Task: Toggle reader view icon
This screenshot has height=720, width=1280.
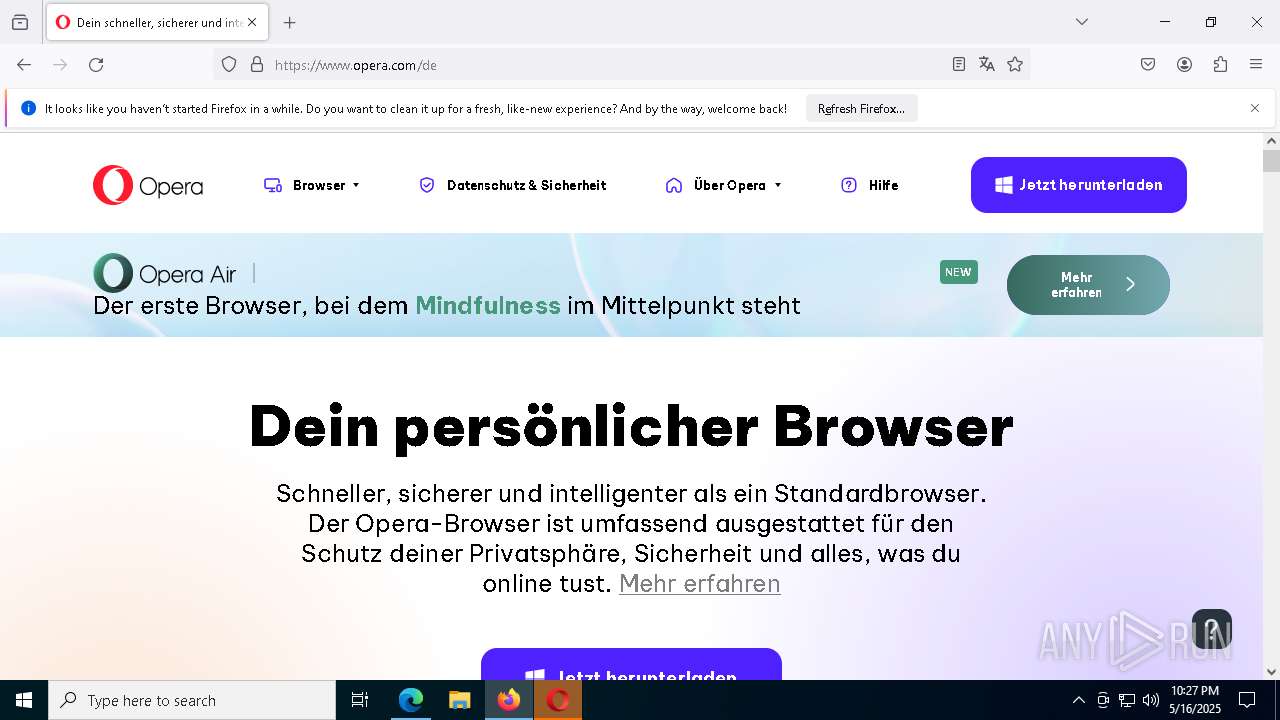Action: (x=959, y=64)
